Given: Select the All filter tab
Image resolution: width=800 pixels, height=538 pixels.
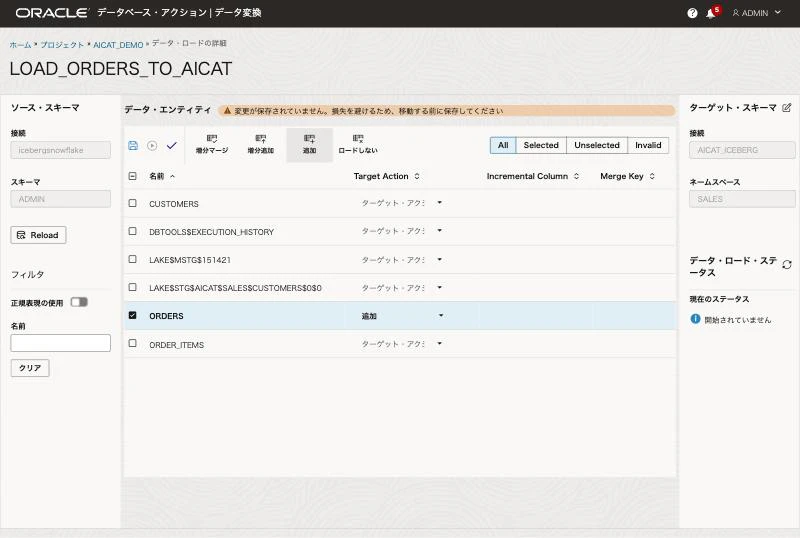Looking at the screenshot, I should pos(503,145).
